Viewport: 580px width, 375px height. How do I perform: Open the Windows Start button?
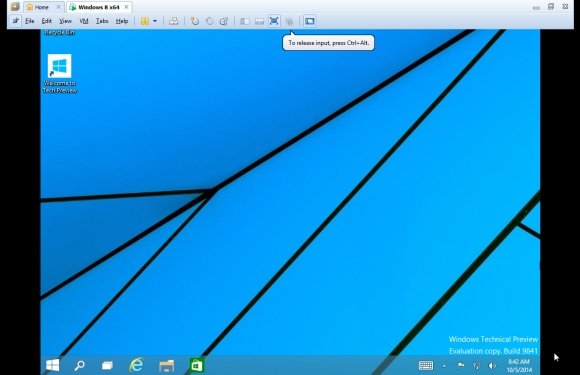(53, 365)
